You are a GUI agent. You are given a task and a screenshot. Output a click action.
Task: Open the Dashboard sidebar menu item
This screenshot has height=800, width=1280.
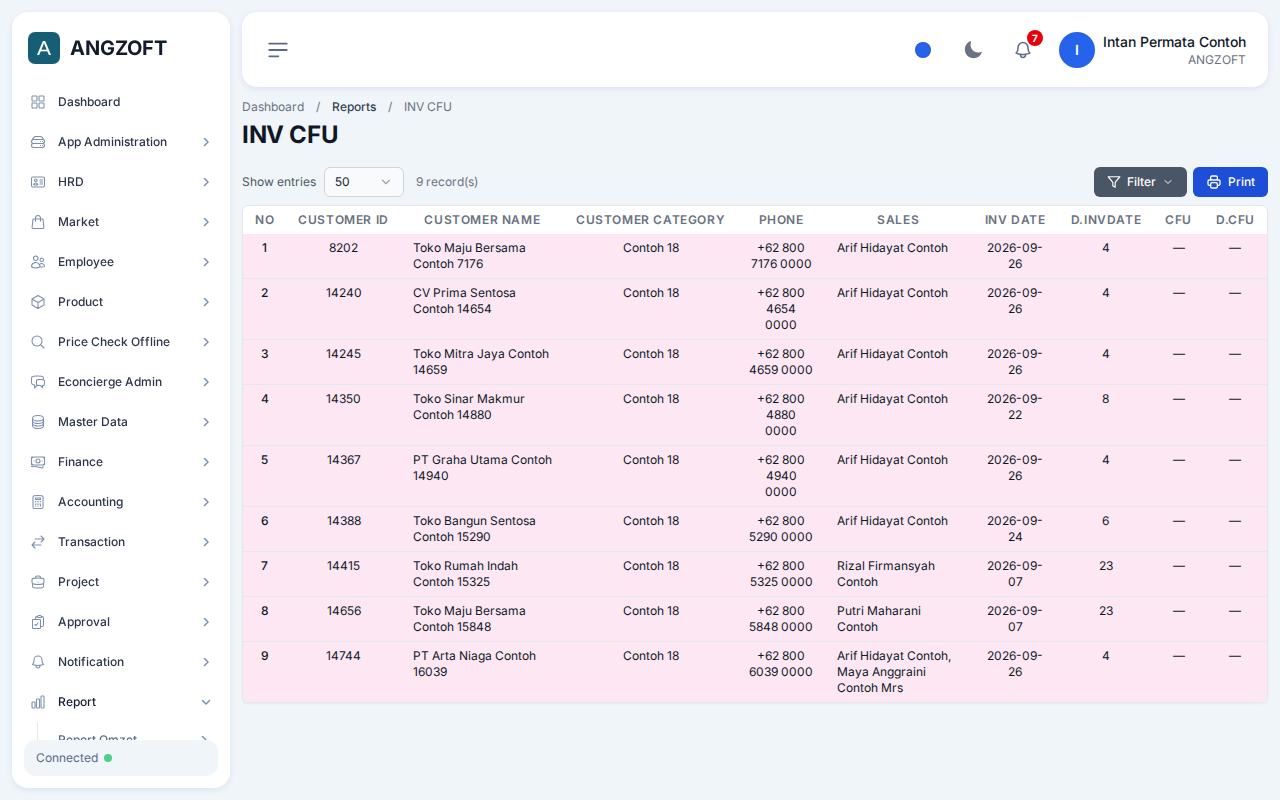[121, 102]
